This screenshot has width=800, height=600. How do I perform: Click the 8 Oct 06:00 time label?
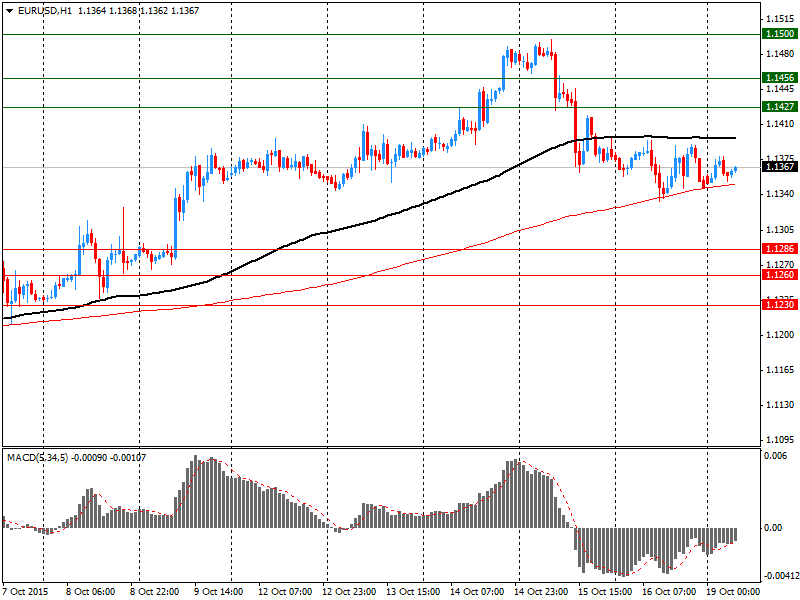coord(90,592)
